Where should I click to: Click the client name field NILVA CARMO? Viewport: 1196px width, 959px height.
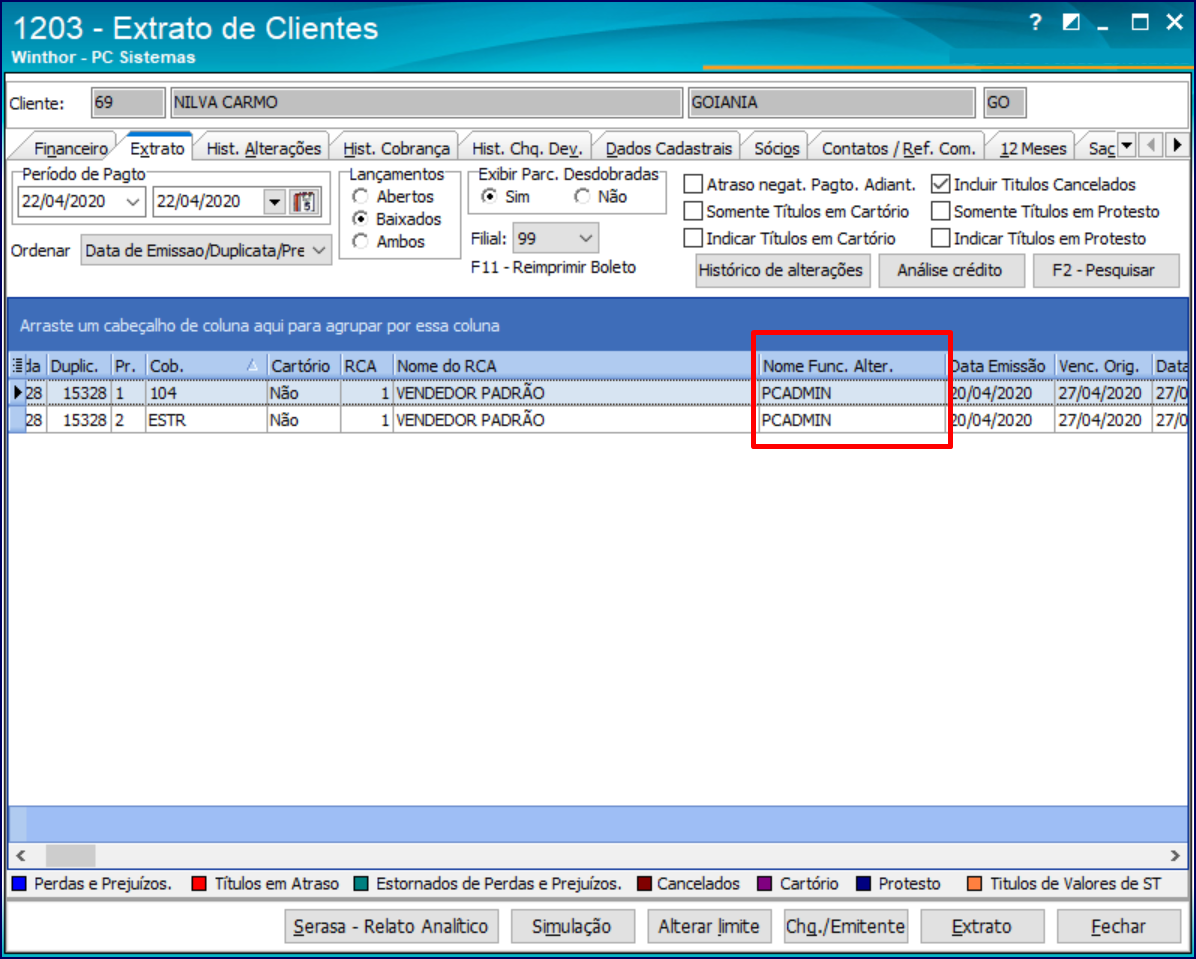pos(426,103)
